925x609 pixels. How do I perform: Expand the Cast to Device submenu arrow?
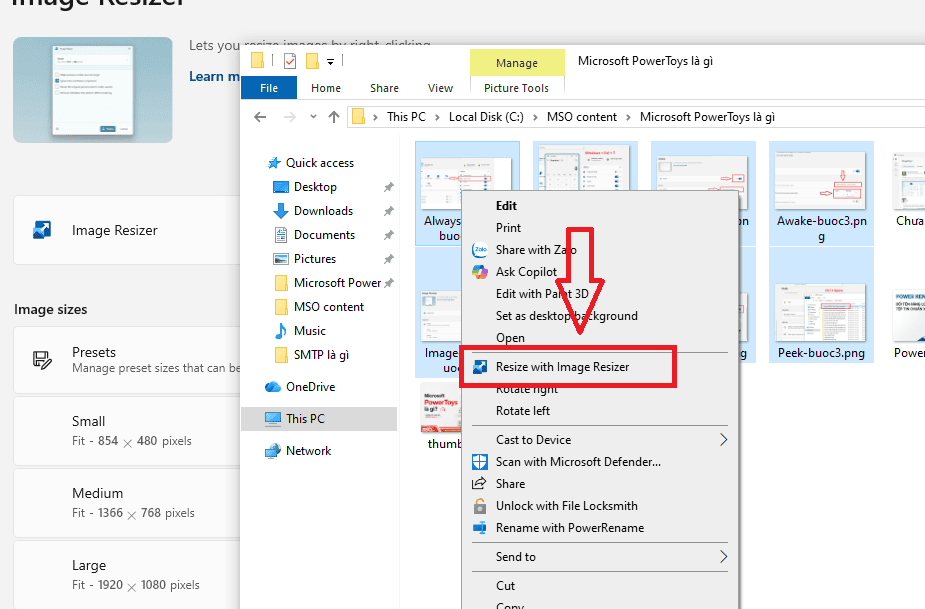click(x=723, y=440)
